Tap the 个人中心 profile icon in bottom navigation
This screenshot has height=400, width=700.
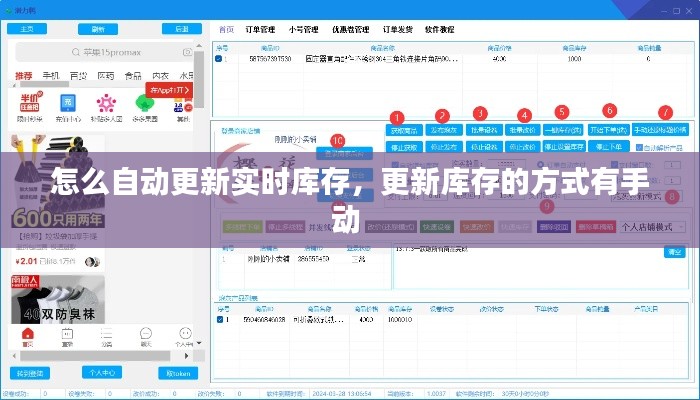click(x=184, y=336)
